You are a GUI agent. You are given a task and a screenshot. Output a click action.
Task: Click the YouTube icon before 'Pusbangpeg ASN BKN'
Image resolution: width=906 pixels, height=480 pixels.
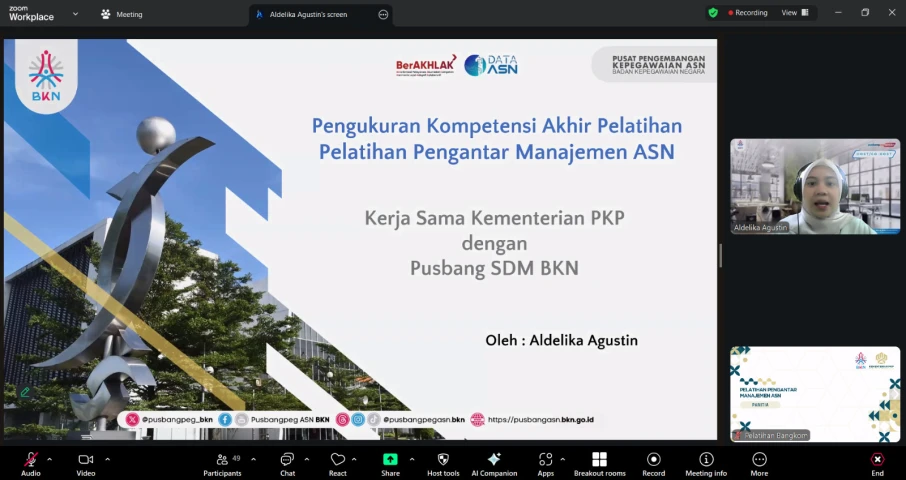pyautogui.click(x=242, y=419)
